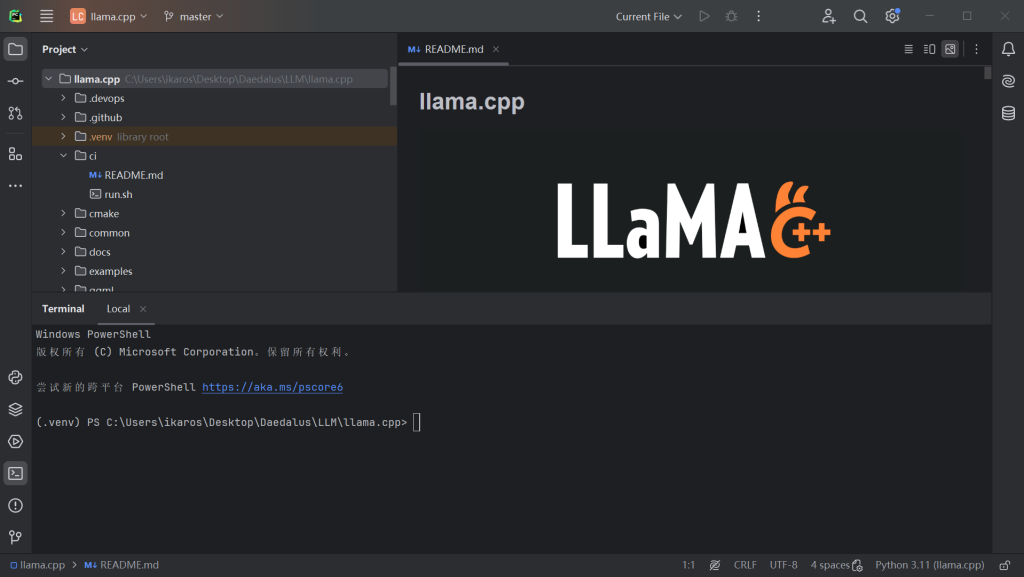This screenshot has width=1024, height=577.
Task: Open run.sh file in tree
Action: click(111, 195)
